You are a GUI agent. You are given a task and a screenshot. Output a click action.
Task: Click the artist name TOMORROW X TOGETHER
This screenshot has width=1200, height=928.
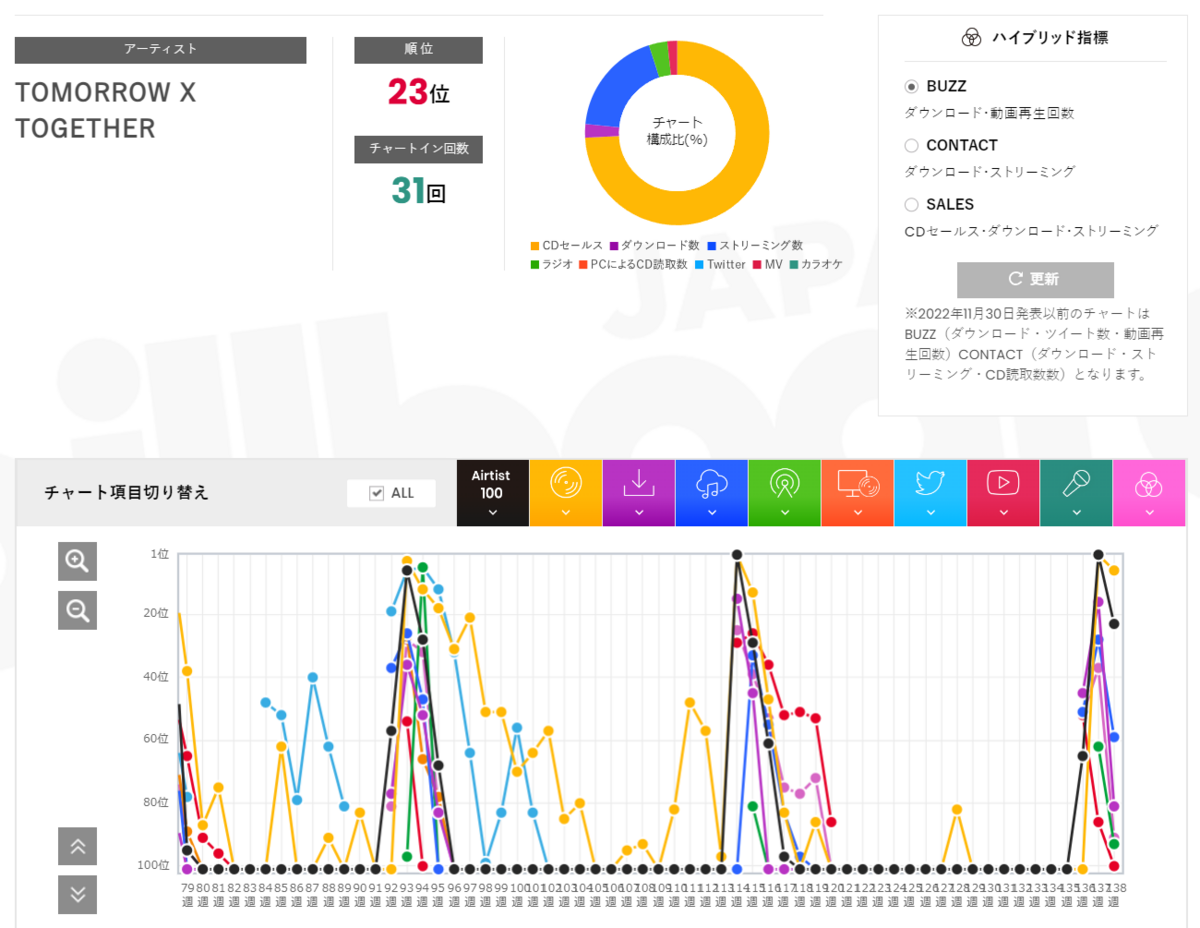pyautogui.click(x=105, y=110)
